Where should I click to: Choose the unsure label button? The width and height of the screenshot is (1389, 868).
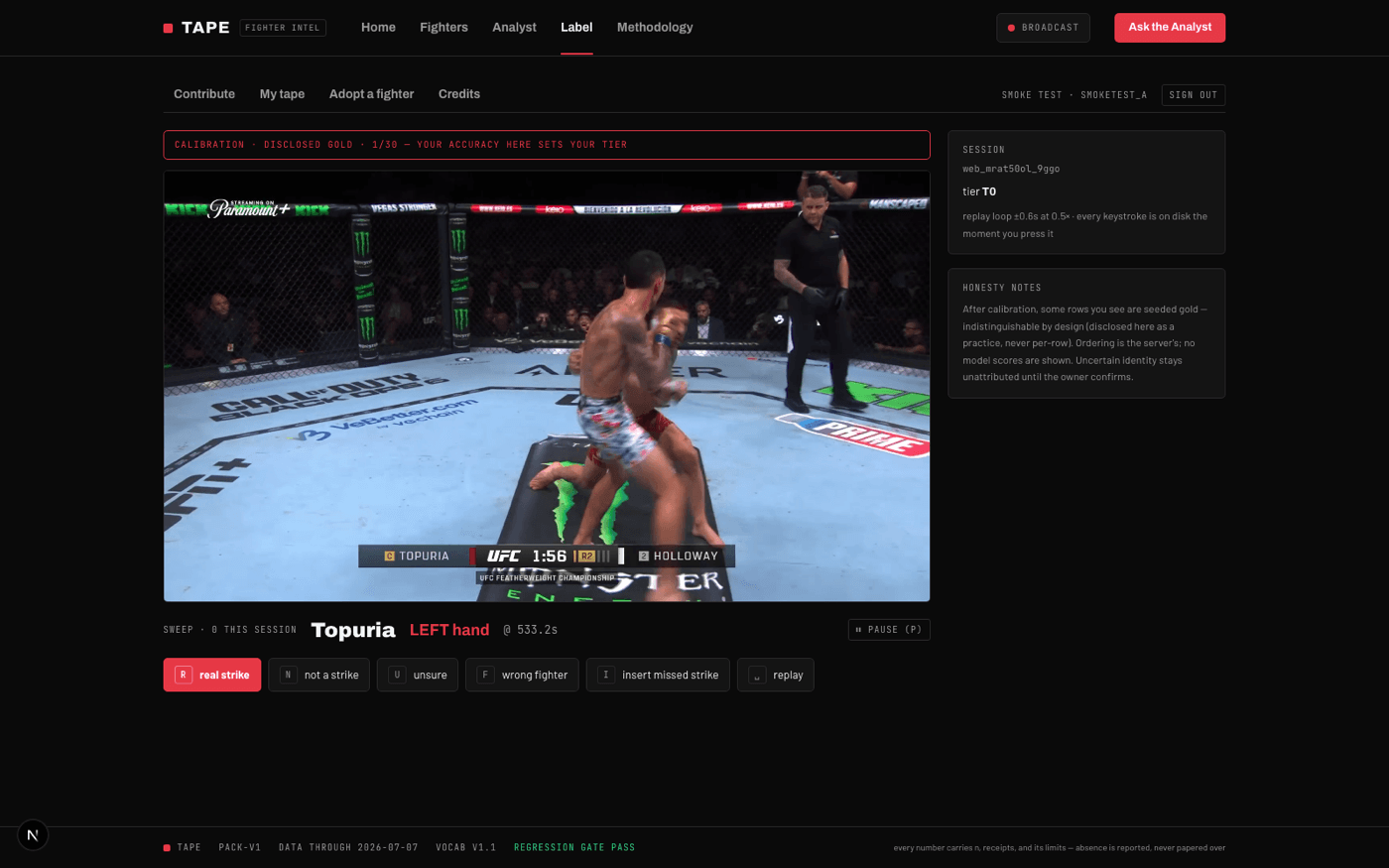pos(418,675)
